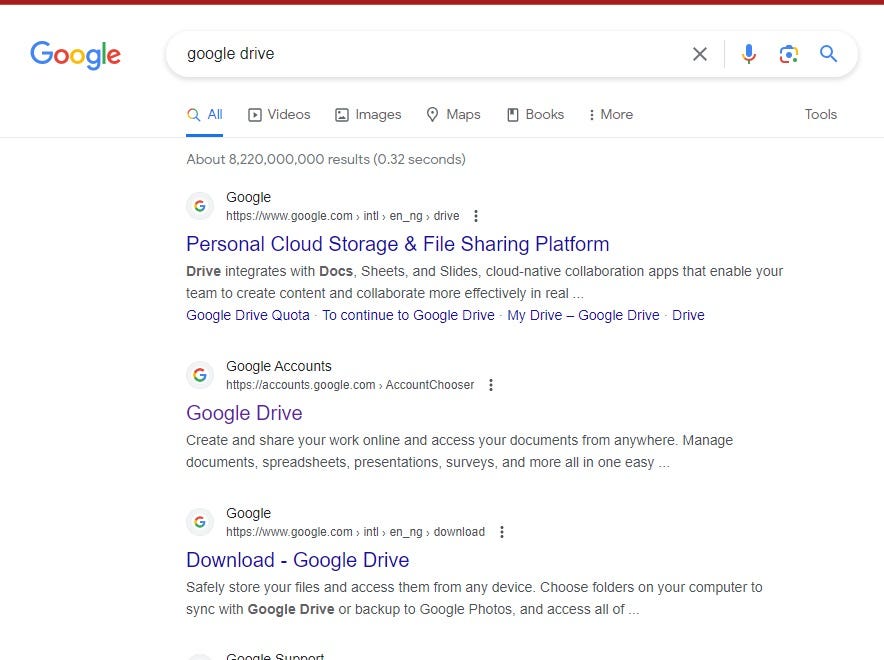This screenshot has width=884, height=660.
Task: Click the Google logo
Action: (x=76, y=55)
